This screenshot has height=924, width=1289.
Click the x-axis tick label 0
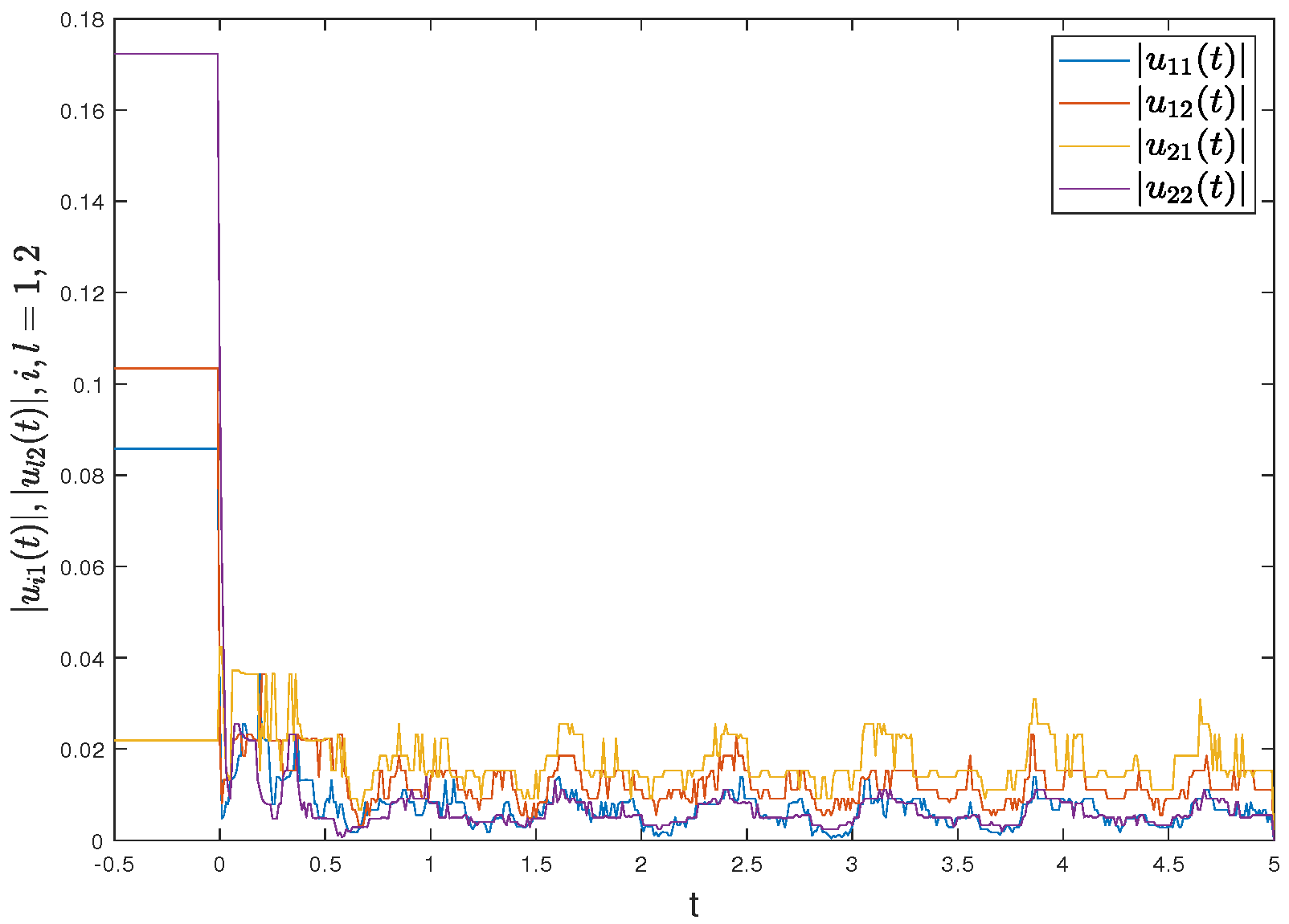219,865
